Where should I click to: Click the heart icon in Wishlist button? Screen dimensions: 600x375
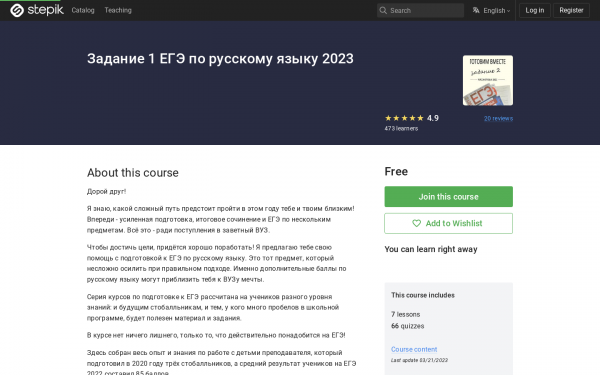[x=416, y=223]
